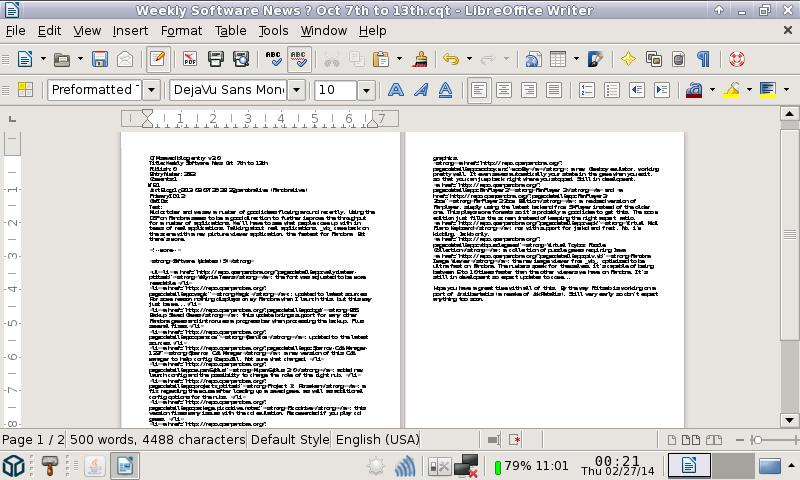Click the New document icon
This screenshot has height=480, width=800.
click(25, 59)
